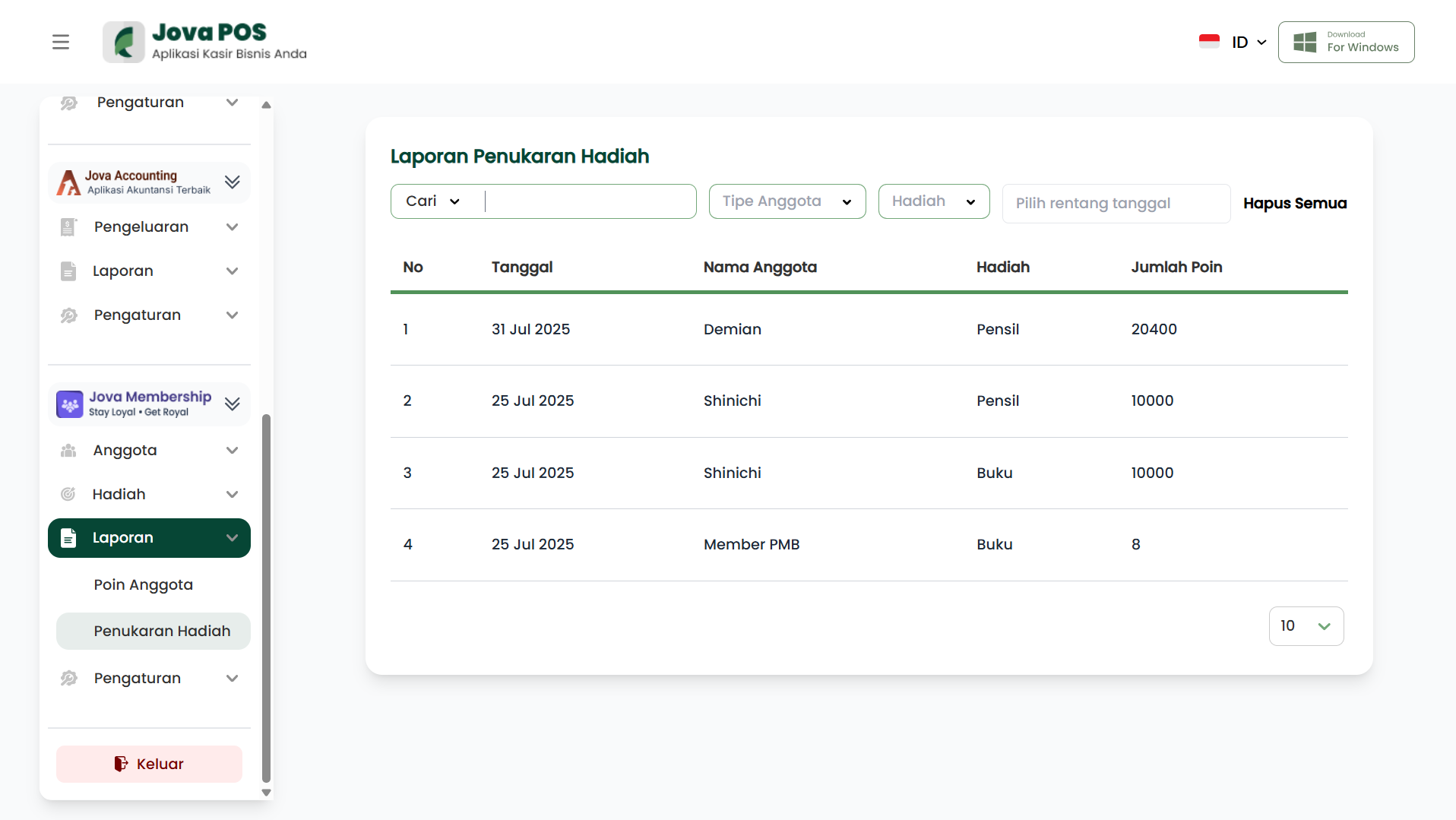1456x820 pixels.
Task: Click the Jova Accounting logo icon
Action: point(69,182)
